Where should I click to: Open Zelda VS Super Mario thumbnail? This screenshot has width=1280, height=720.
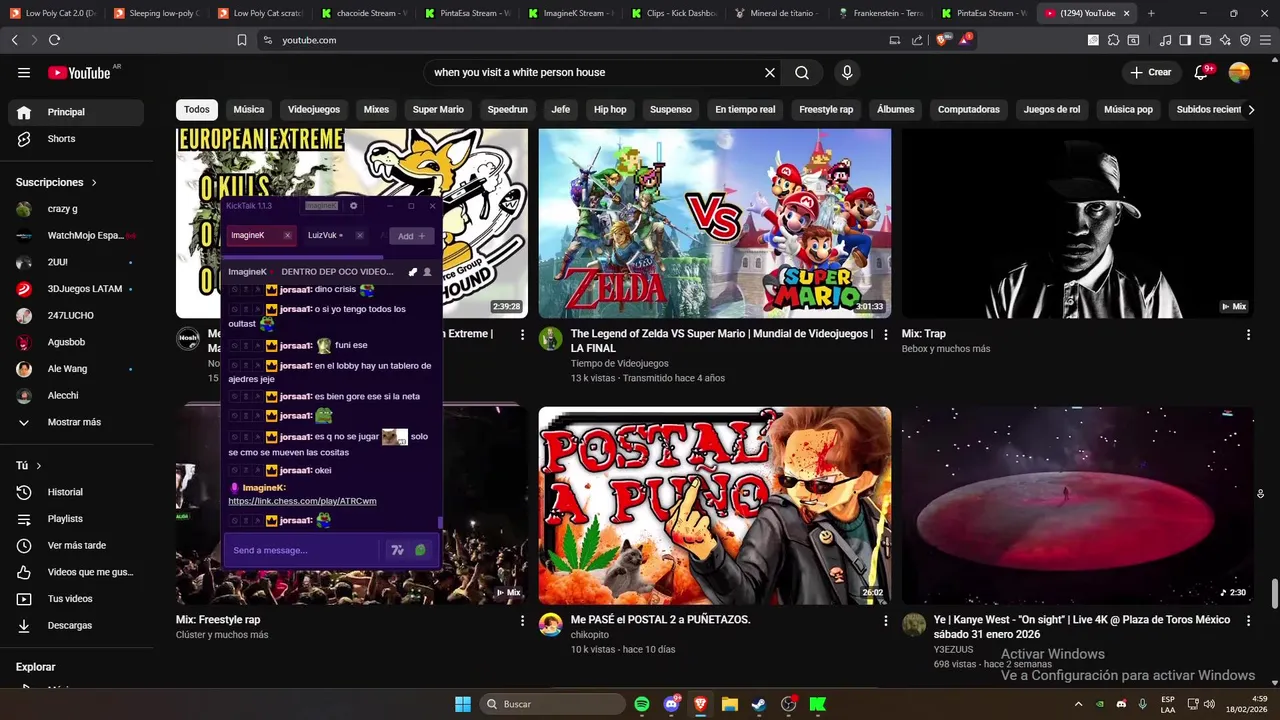715,223
